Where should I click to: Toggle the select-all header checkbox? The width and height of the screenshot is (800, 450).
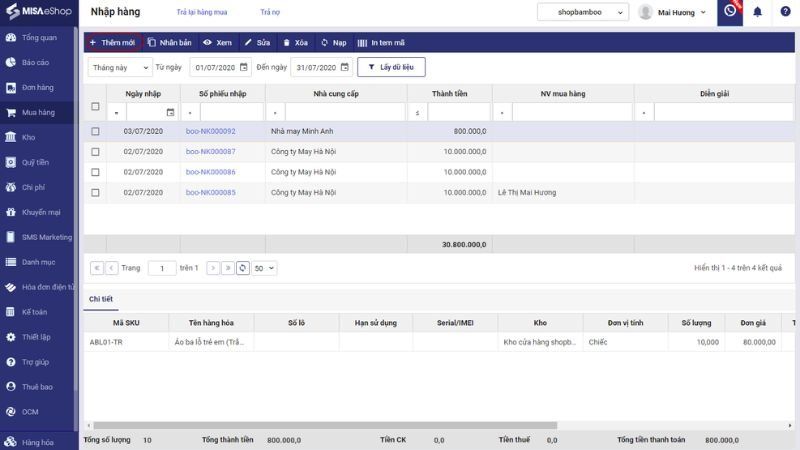click(95, 107)
